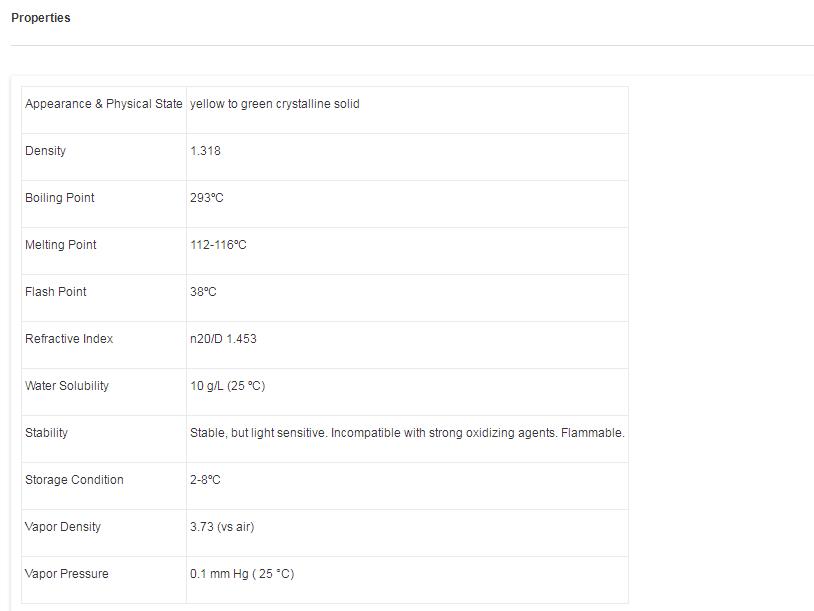Viewport: 814px width, 611px height.
Task: Click the Water Solubility label
Action: pos(67,386)
